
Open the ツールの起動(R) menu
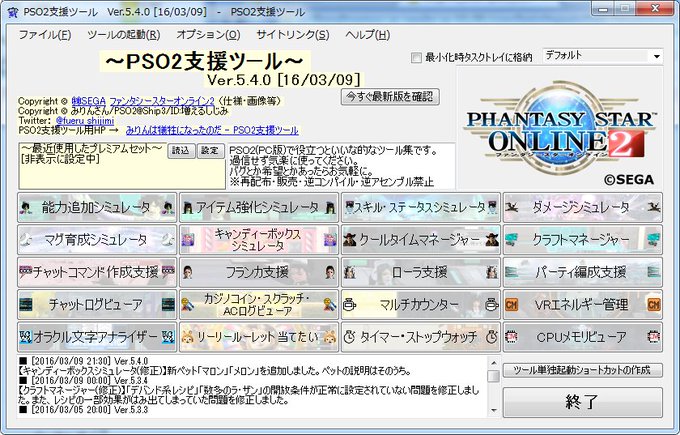coord(124,35)
